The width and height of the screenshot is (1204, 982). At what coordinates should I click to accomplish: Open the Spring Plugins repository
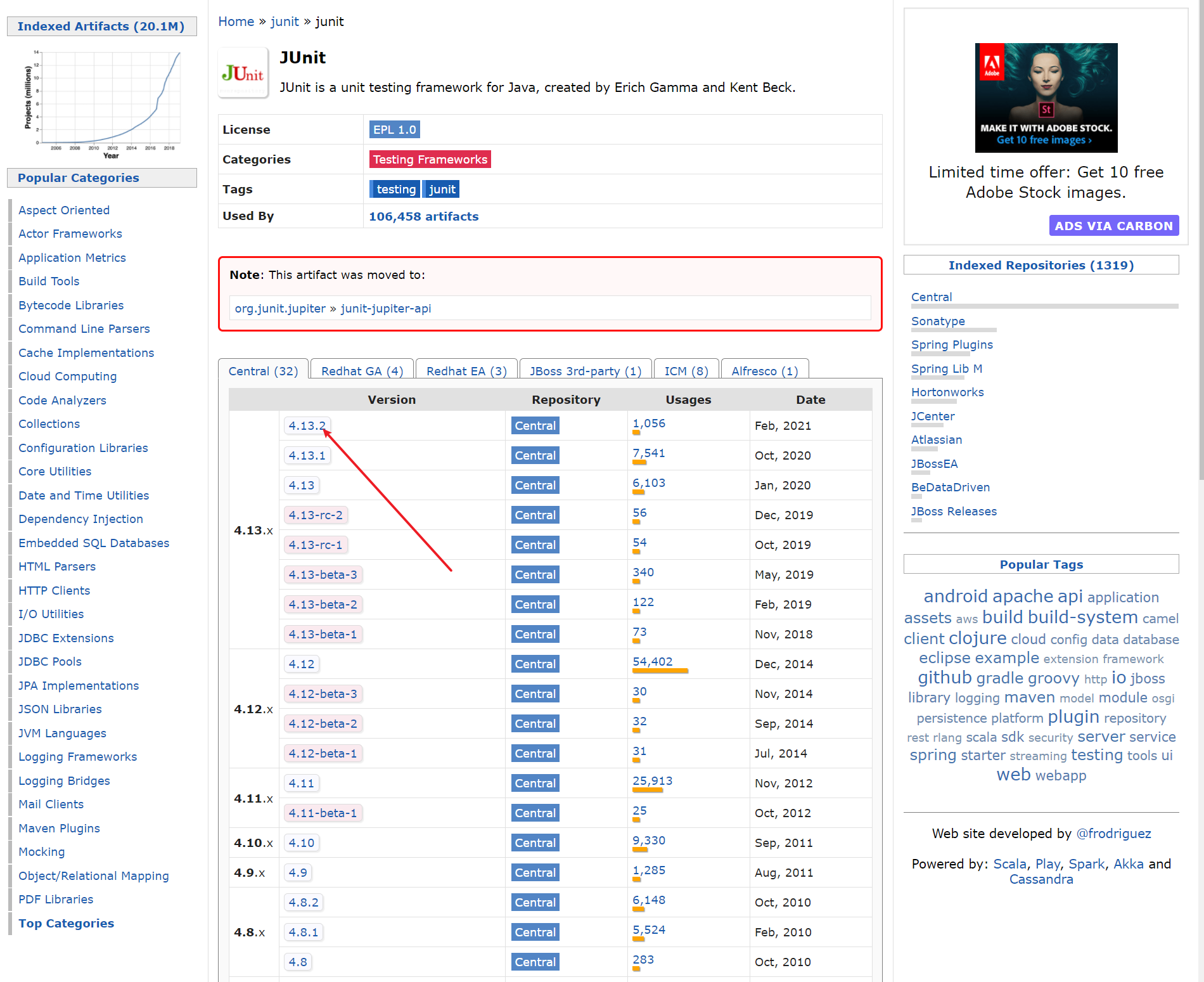952,344
